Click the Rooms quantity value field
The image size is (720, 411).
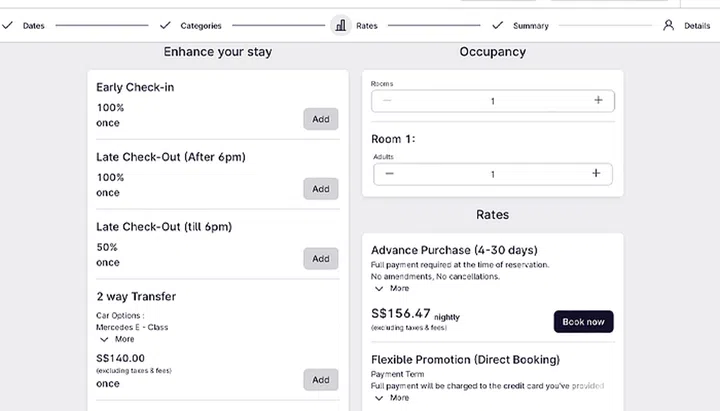point(492,101)
